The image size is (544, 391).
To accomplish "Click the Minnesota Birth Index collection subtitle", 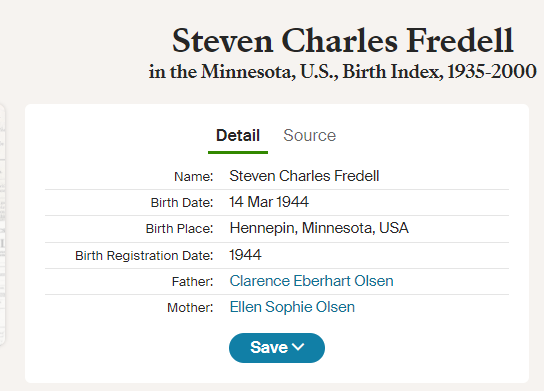I will pos(342,72).
